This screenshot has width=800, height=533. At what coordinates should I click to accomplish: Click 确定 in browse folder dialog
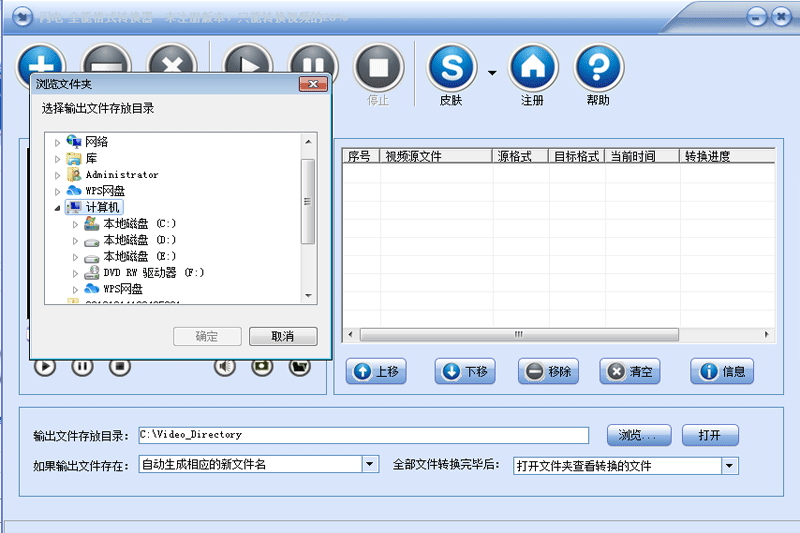pyautogui.click(x=207, y=336)
